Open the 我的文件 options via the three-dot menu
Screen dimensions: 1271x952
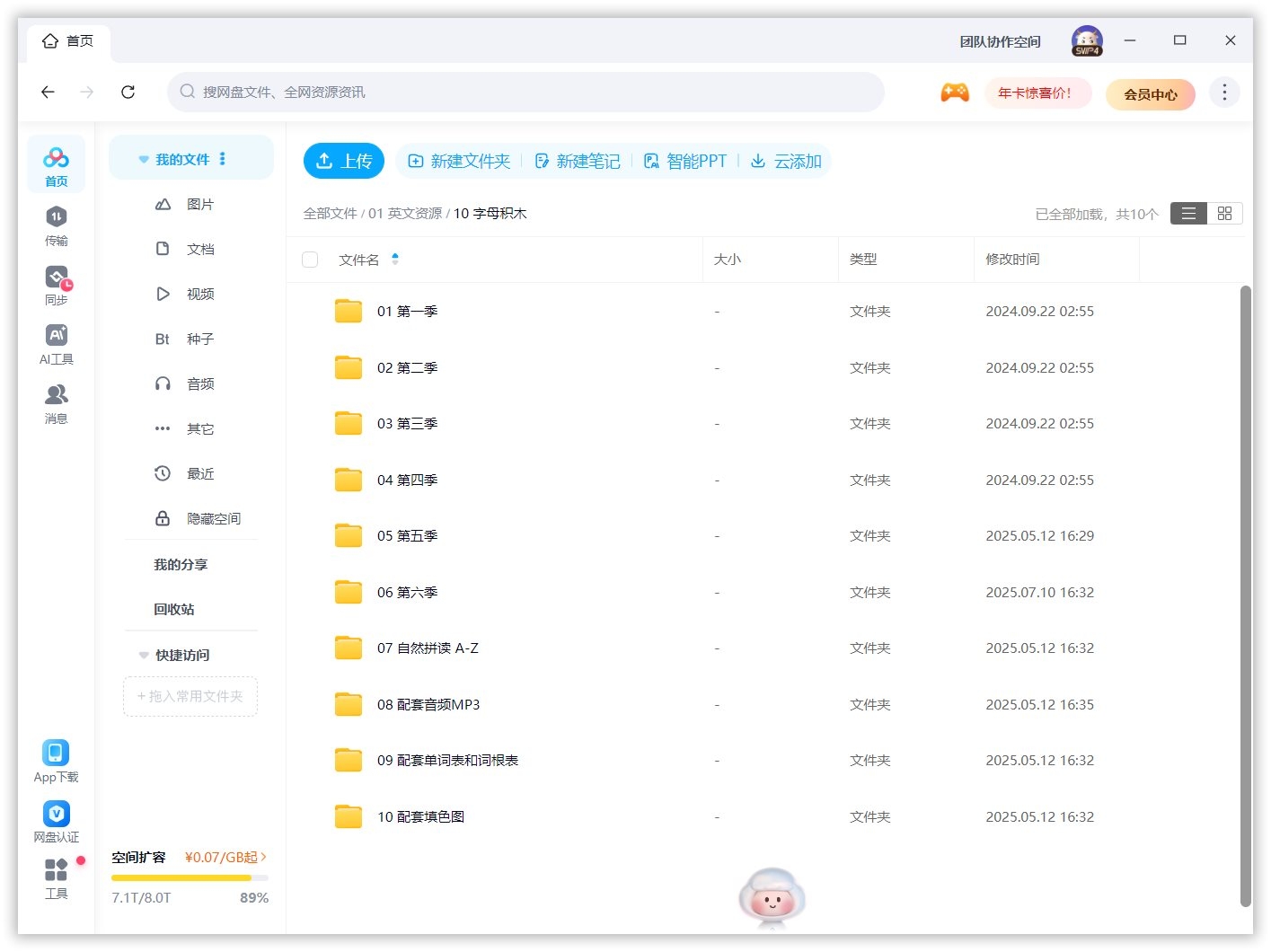coord(222,158)
